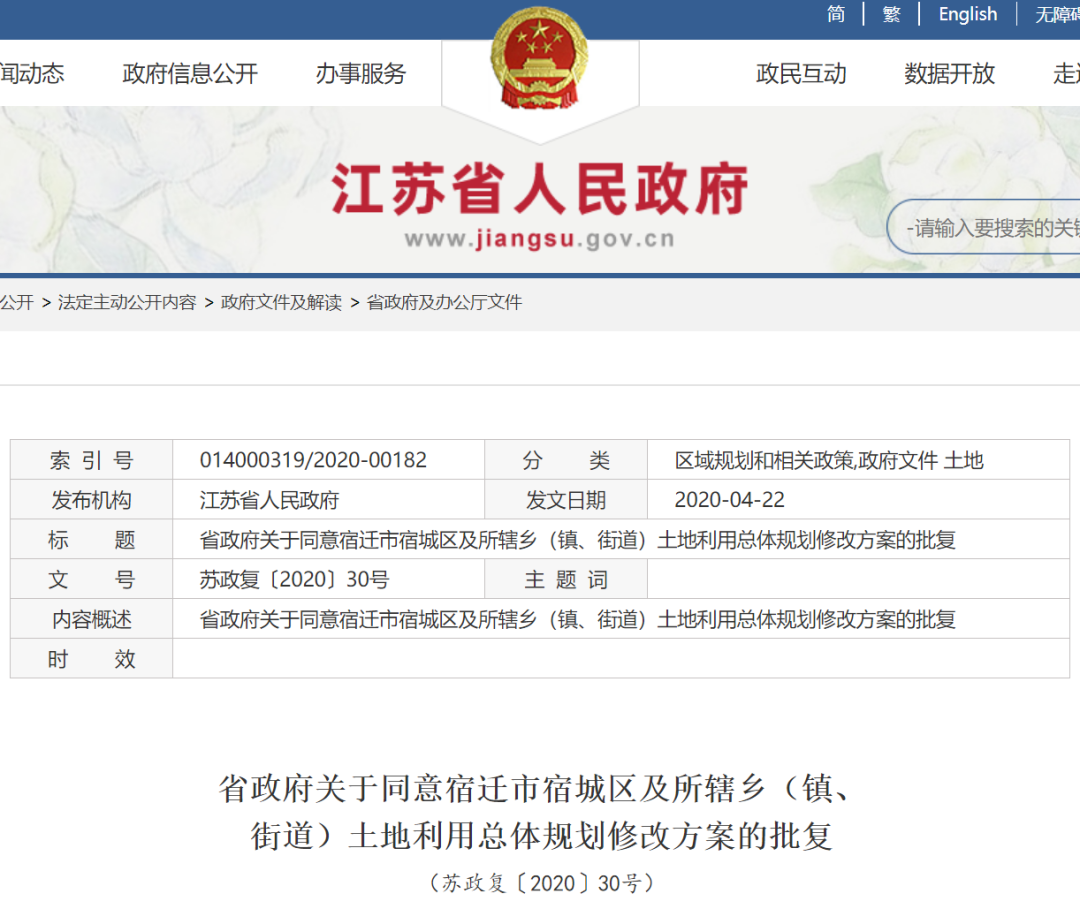Go to 政府文件及解读 breadcrumb

click(281, 302)
